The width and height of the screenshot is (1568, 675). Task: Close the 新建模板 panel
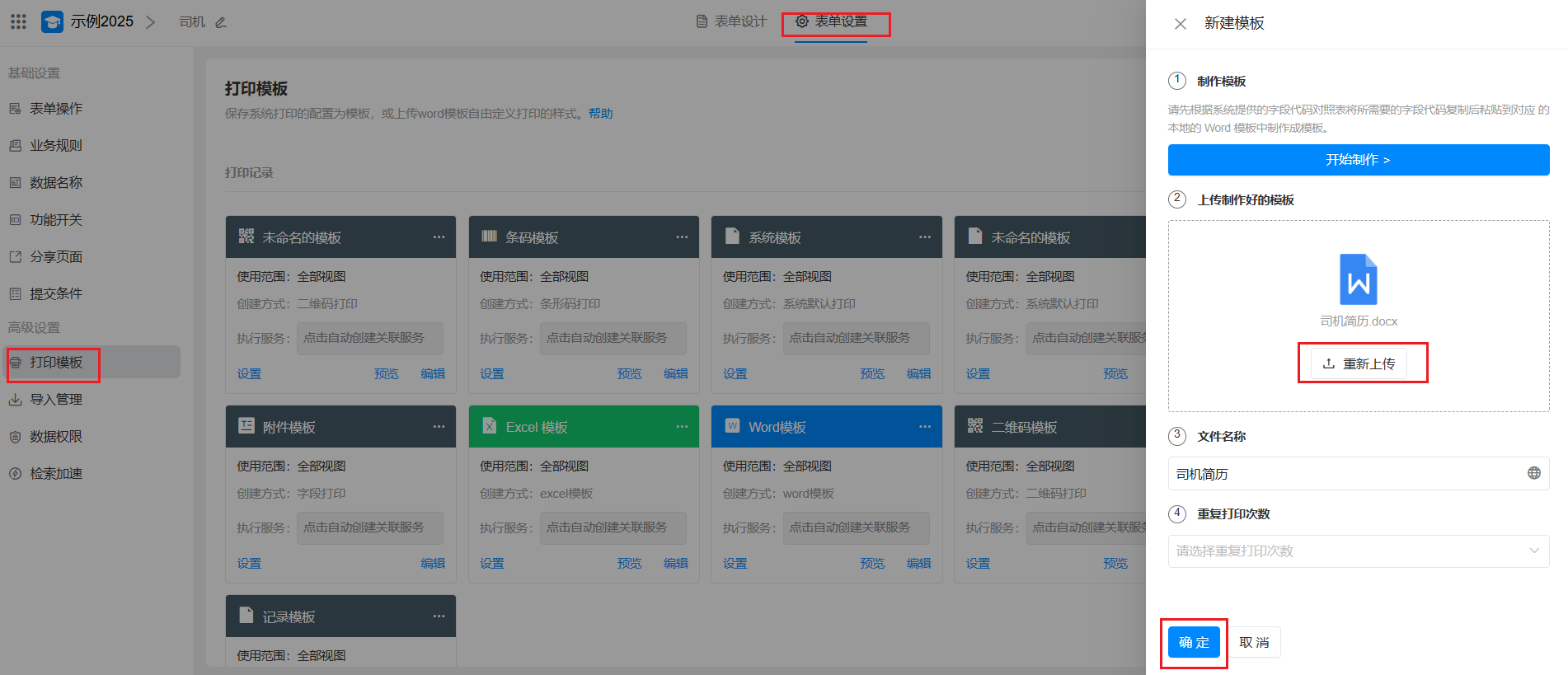(x=1180, y=24)
